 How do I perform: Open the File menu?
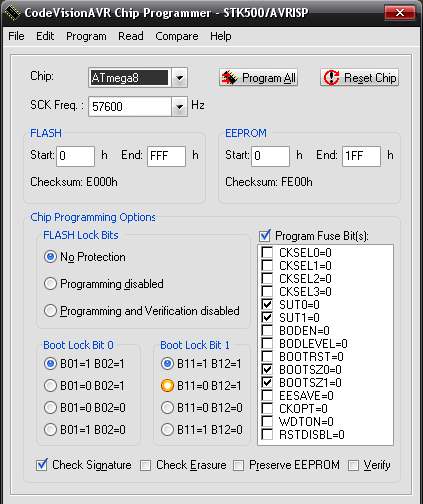(16, 36)
